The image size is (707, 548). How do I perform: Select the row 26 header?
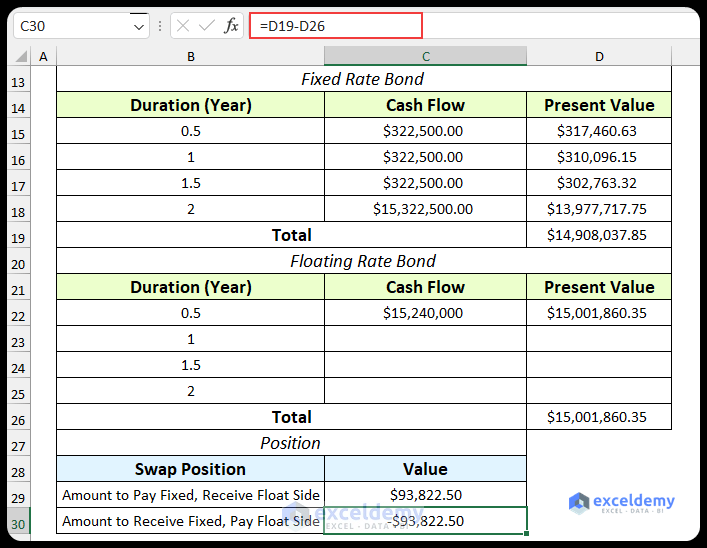pyautogui.click(x=17, y=419)
